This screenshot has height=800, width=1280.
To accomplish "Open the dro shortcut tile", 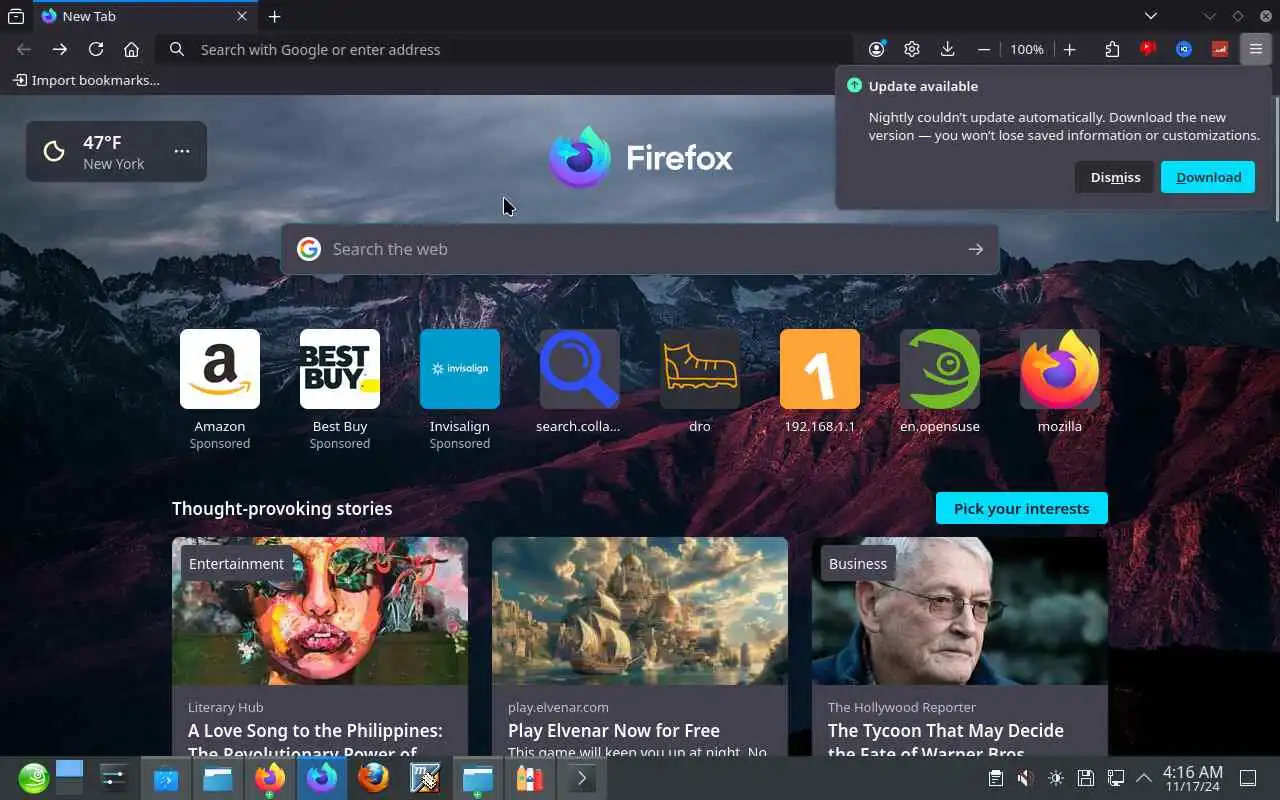I will point(700,381).
